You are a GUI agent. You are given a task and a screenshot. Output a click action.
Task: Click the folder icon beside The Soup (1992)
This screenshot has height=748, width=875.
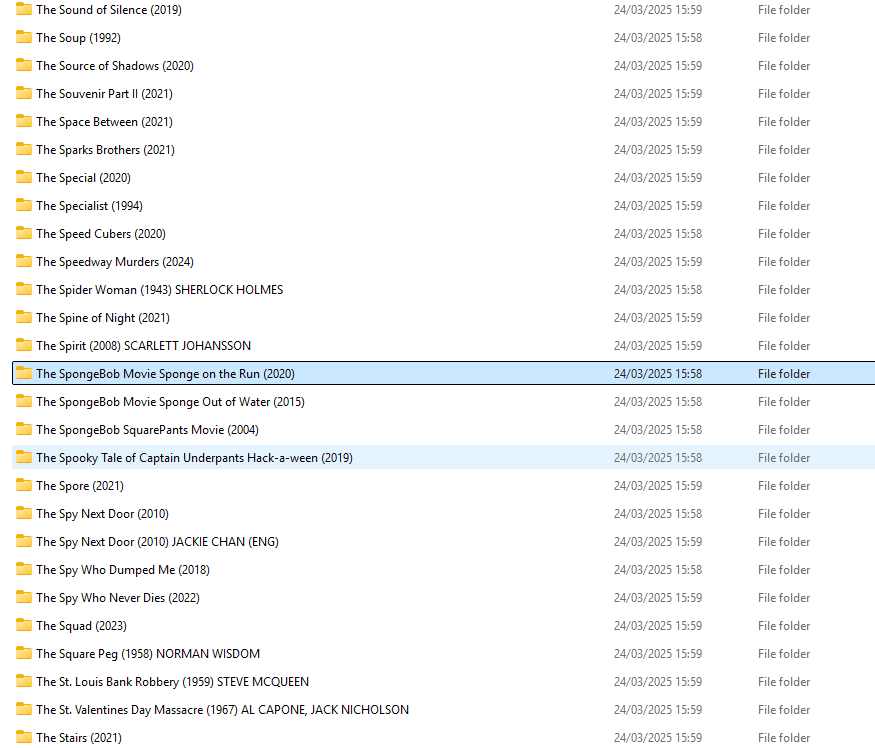24,37
